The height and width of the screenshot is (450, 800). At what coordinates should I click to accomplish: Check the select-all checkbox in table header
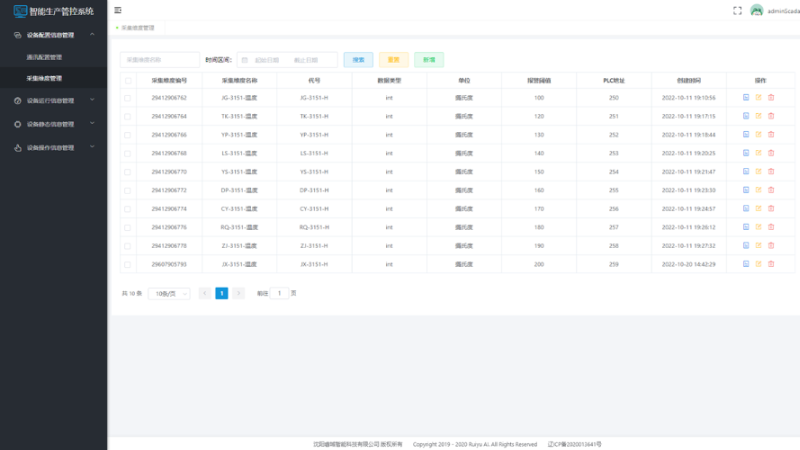[x=127, y=79]
